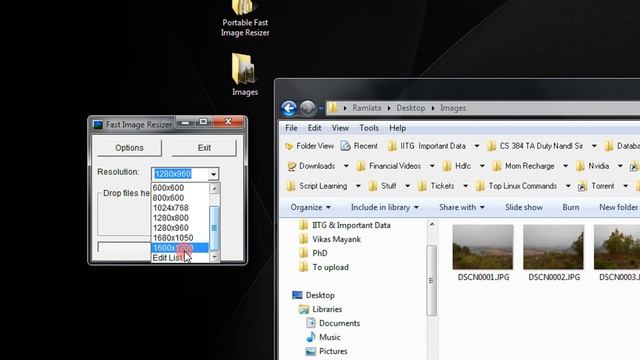The width and height of the screenshot is (640, 360).
Task: Open the Images folder on the desktop
Action: 244,75
